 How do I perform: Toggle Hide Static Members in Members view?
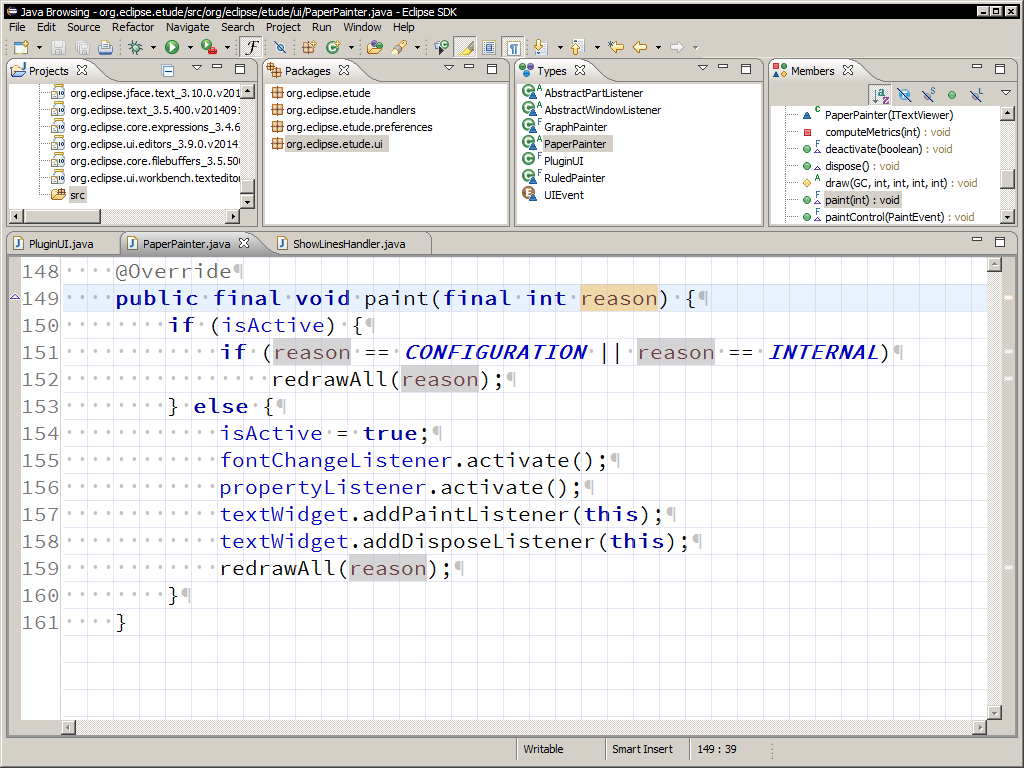[x=928, y=95]
